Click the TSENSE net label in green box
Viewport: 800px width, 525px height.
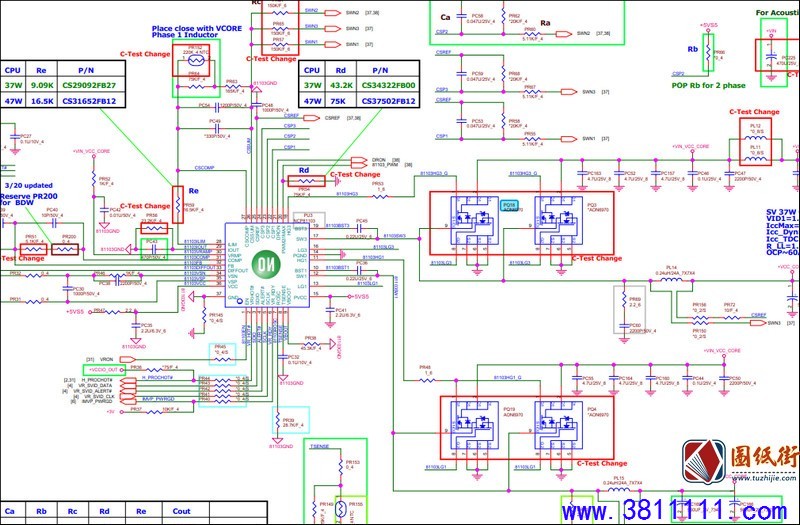pos(319,446)
